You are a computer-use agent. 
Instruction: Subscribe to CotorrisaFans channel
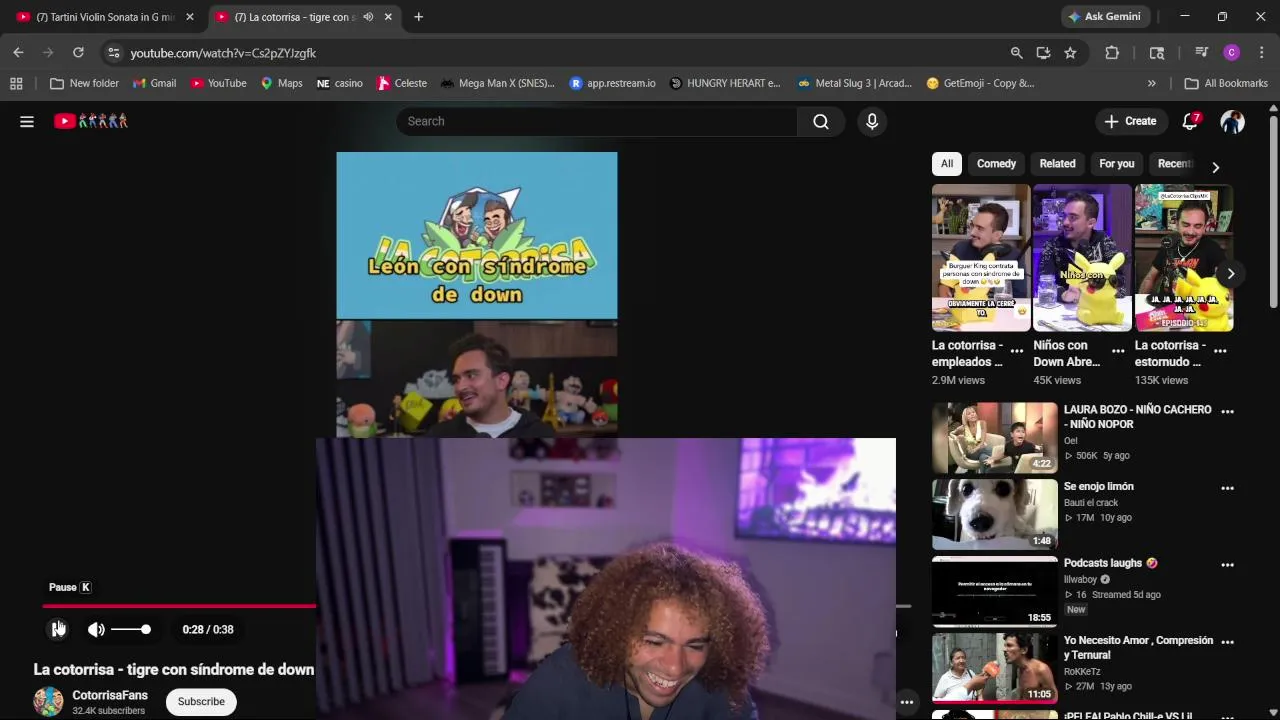(x=201, y=701)
